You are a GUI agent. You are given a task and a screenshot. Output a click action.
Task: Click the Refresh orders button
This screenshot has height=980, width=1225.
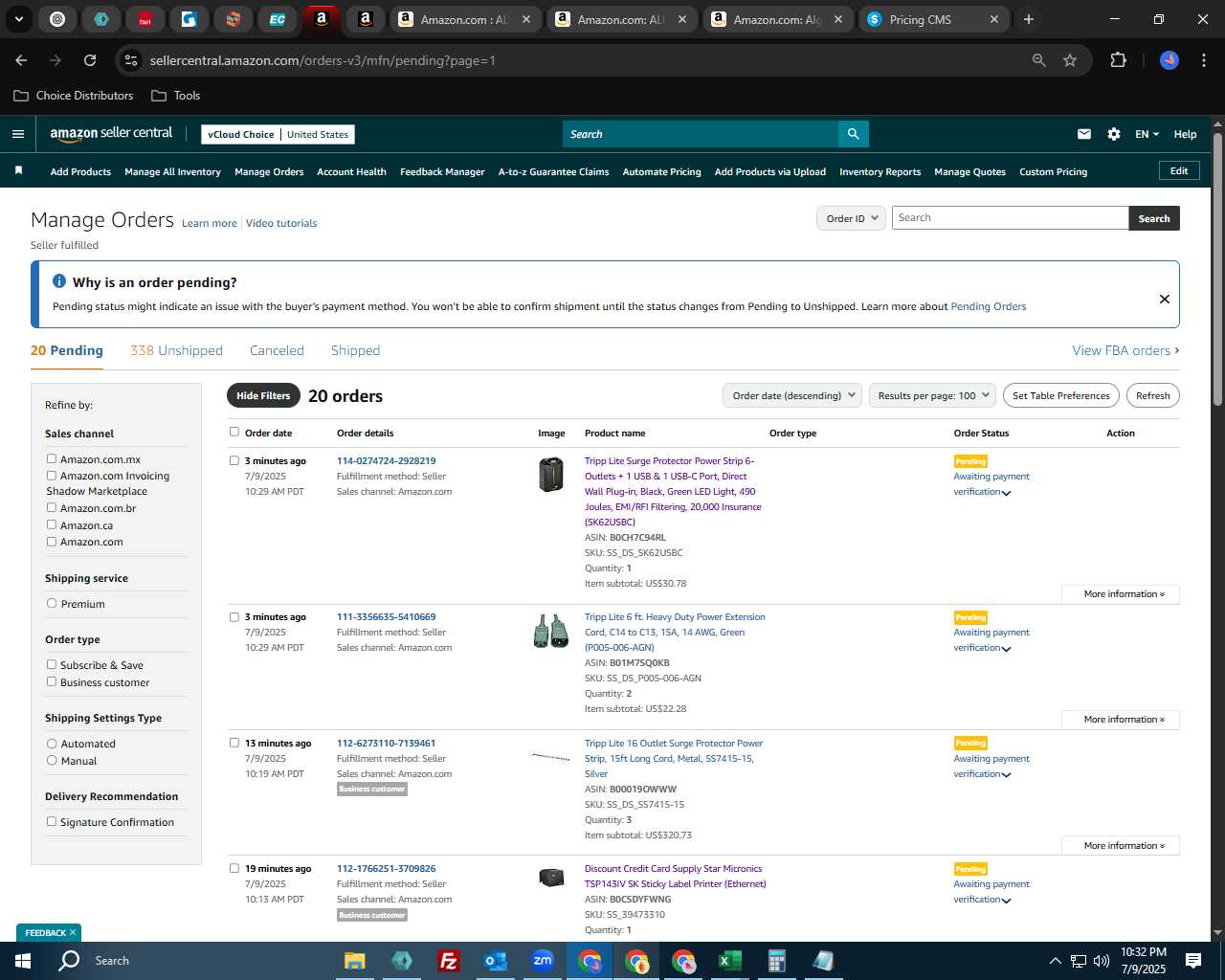click(x=1152, y=395)
